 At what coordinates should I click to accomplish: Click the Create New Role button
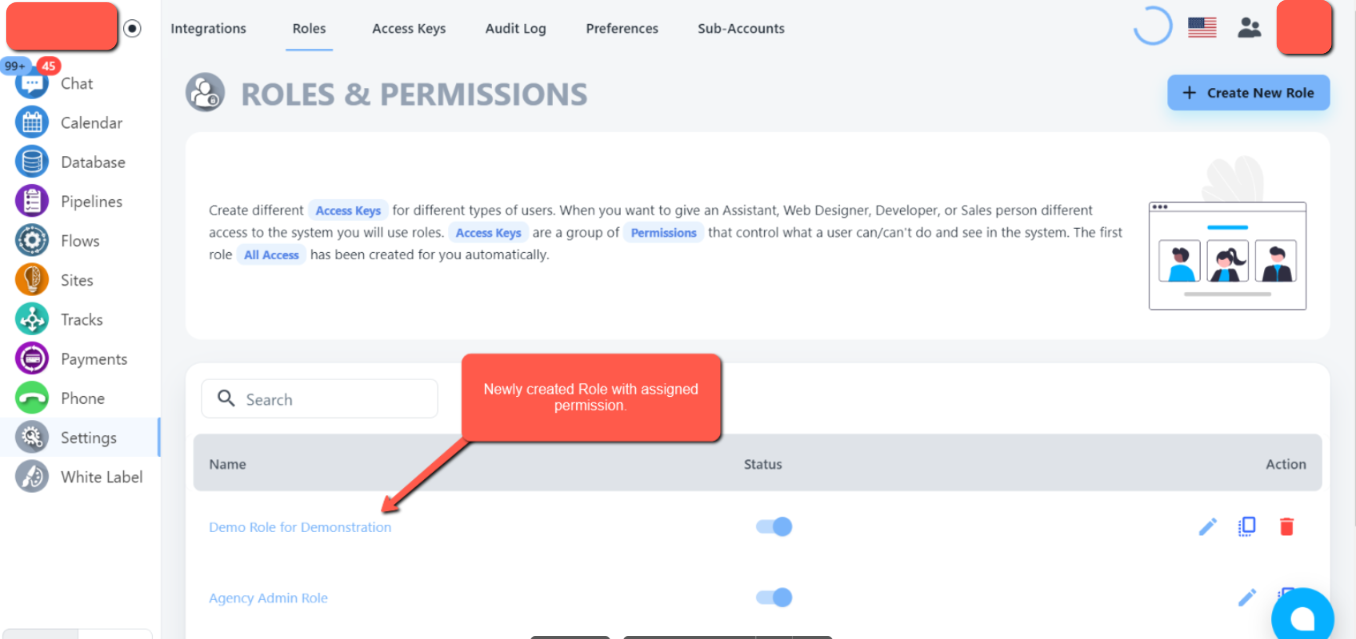pyautogui.click(x=1248, y=93)
